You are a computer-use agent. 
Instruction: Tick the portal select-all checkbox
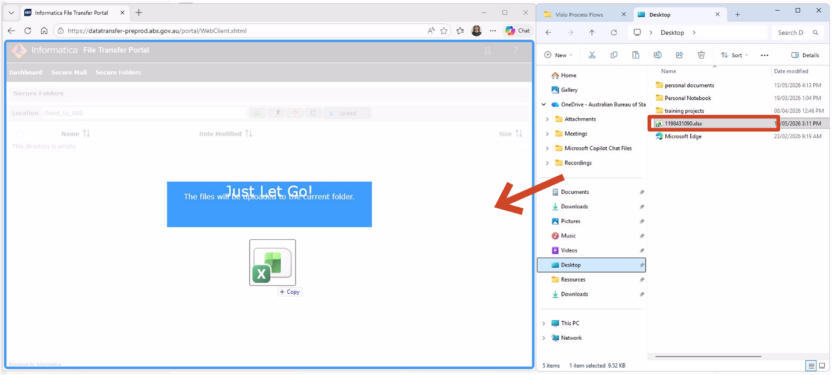point(20,134)
